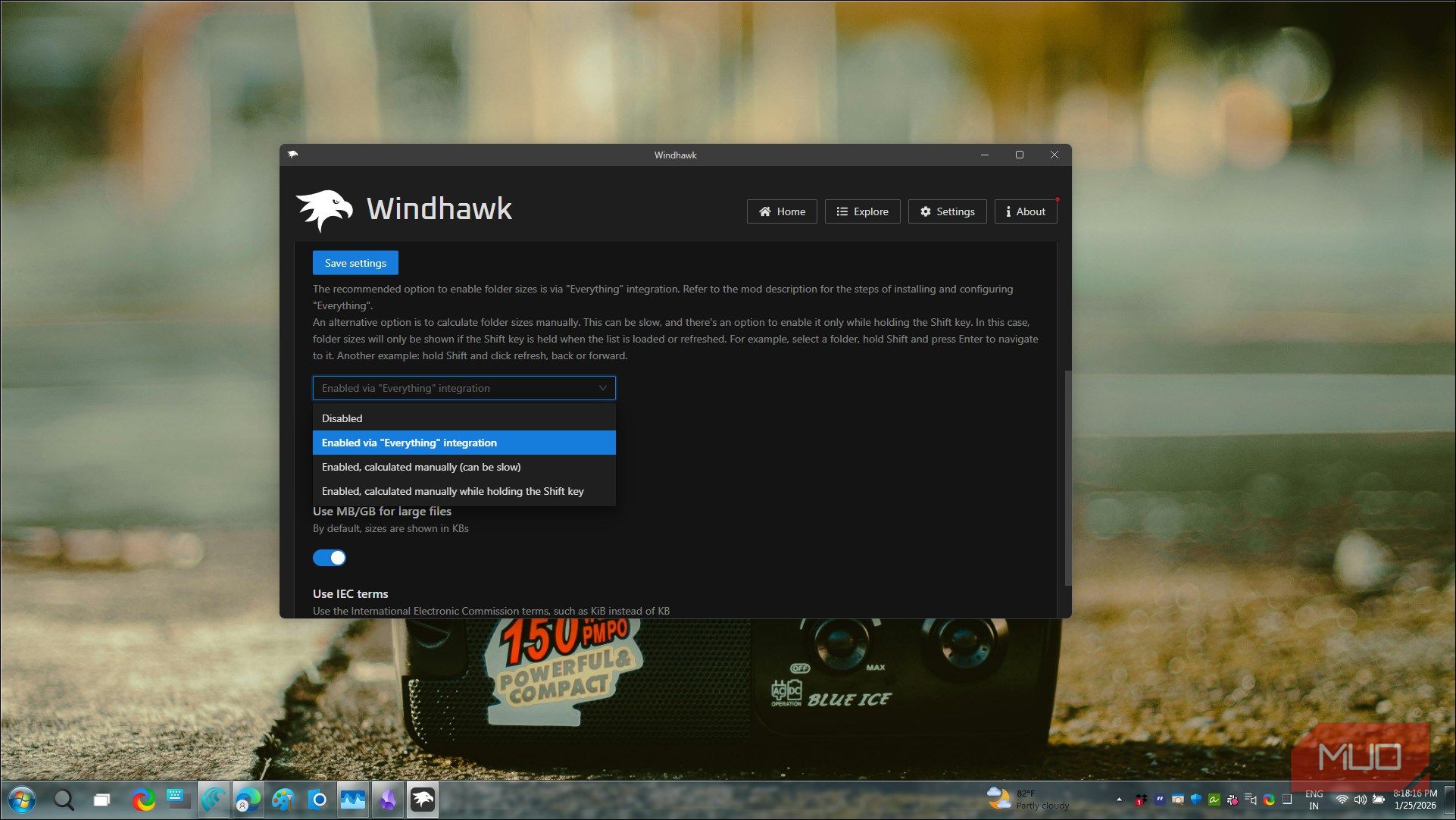Go to the Home page
Image resolution: width=1456 pixels, height=820 pixels.
pos(782,211)
